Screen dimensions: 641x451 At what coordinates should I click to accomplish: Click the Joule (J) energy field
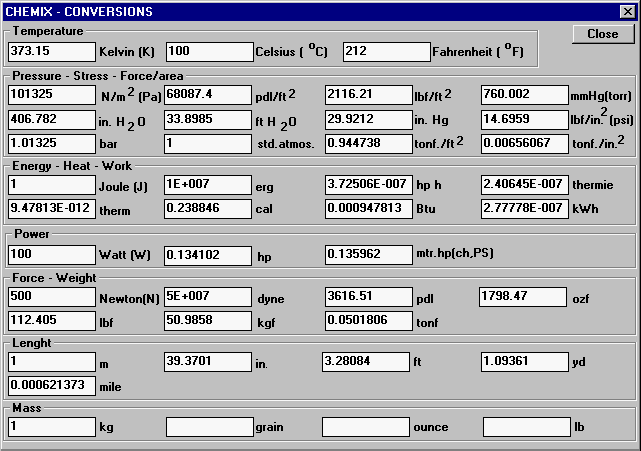52,185
